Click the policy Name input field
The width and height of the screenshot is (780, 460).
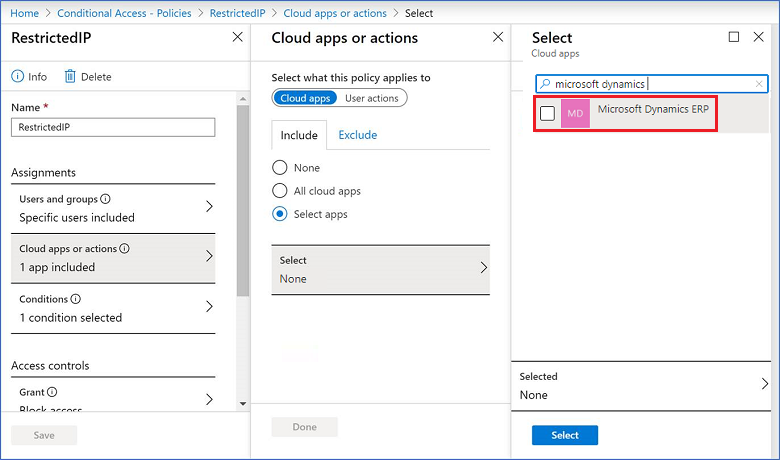pyautogui.click(x=113, y=127)
